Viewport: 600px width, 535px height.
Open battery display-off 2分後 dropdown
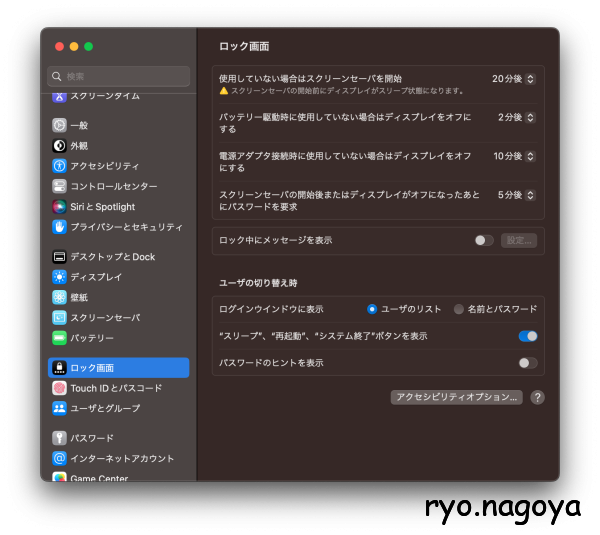(516, 117)
